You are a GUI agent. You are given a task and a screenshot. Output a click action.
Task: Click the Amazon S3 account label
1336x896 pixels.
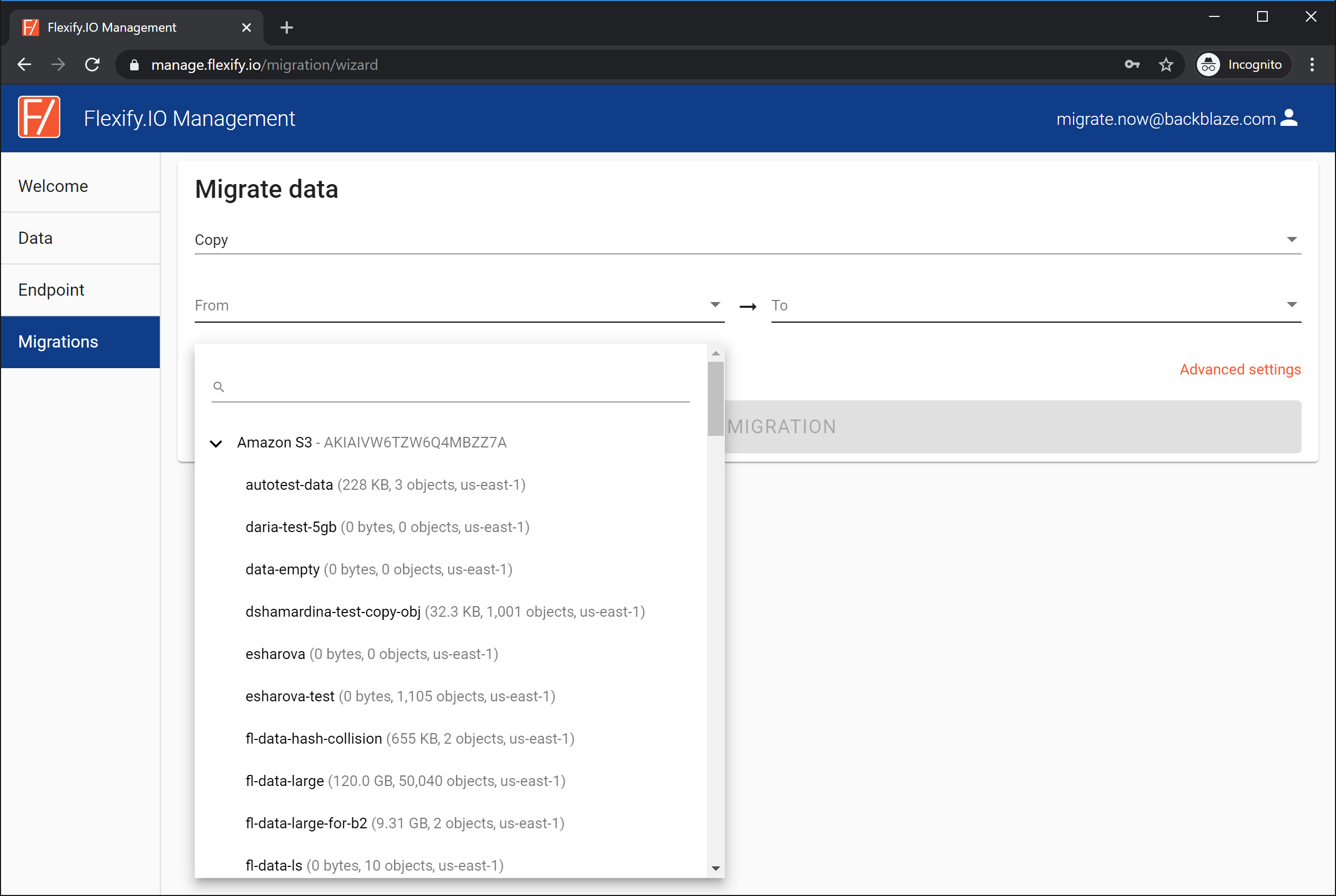coord(371,443)
